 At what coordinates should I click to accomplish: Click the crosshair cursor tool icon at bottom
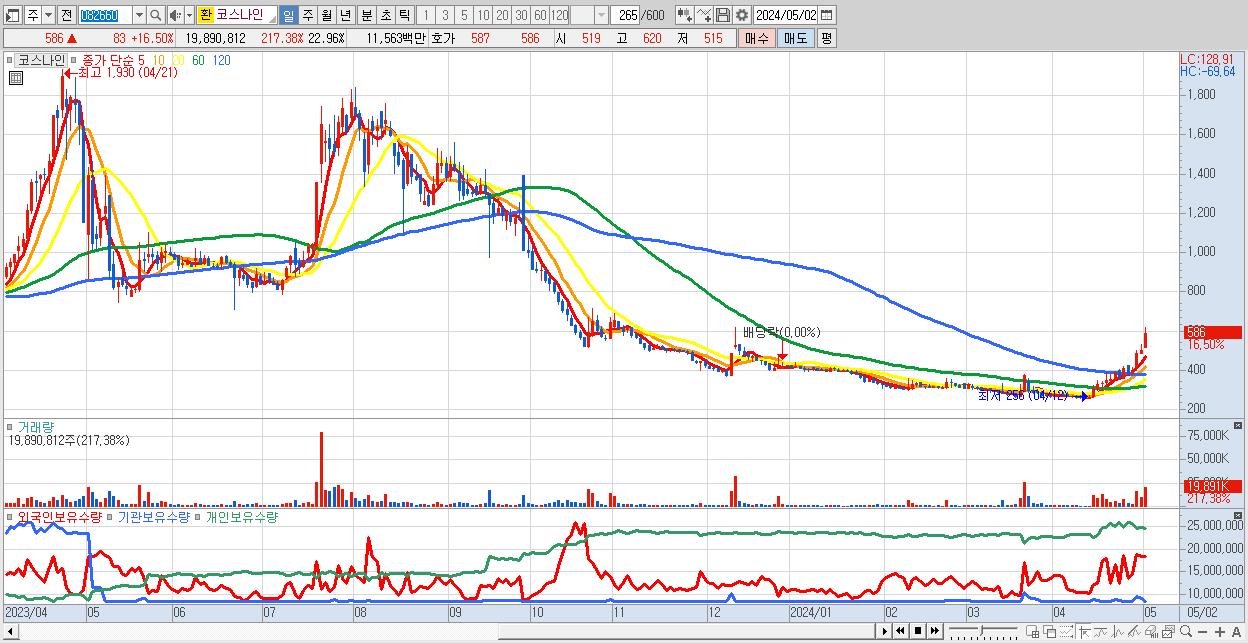1084,632
